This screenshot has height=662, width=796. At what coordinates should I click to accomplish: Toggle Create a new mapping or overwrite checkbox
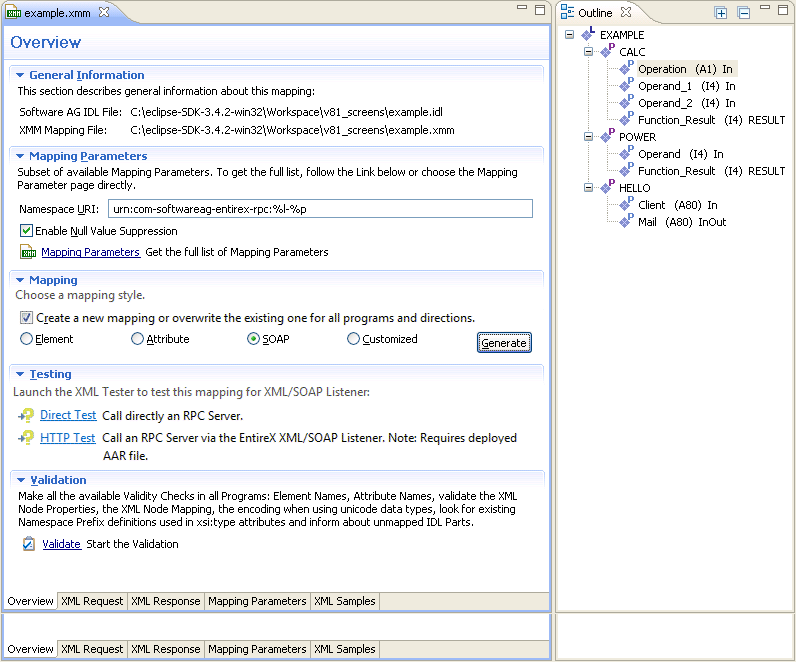[26, 317]
